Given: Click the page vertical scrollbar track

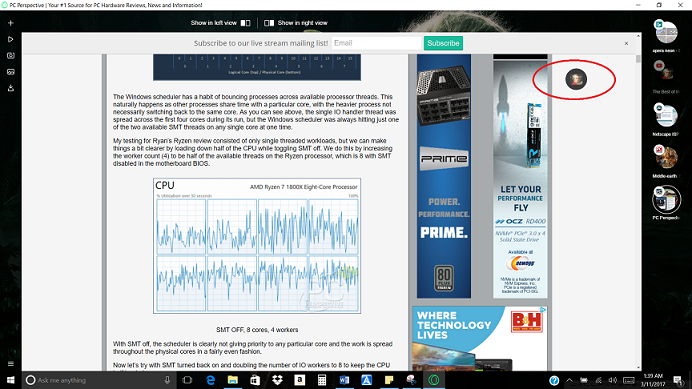Looking at the screenshot, I should (638, 212).
